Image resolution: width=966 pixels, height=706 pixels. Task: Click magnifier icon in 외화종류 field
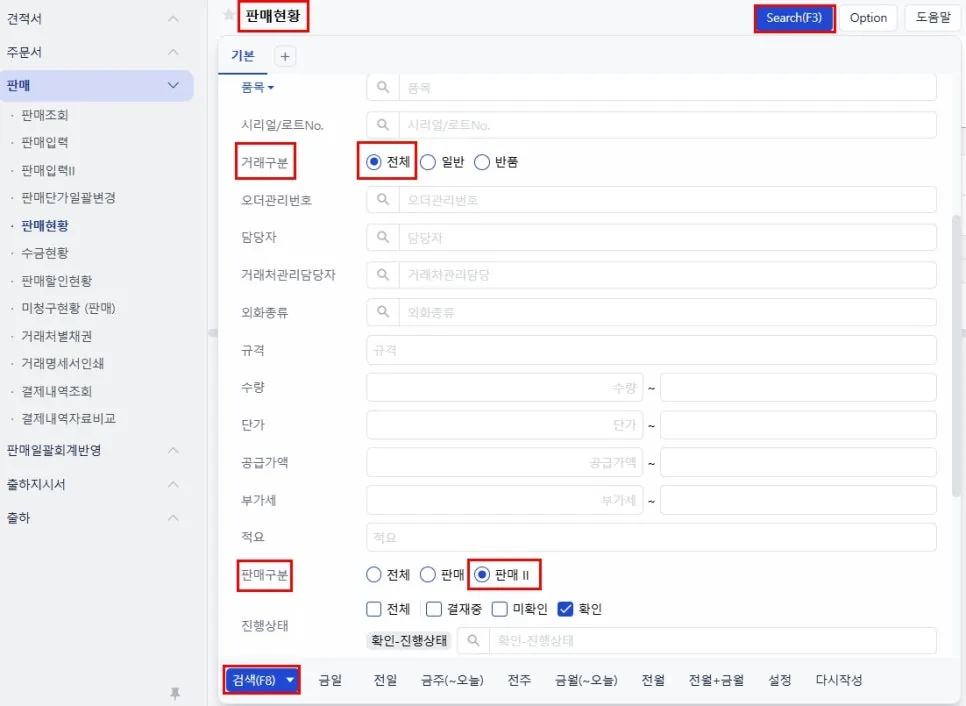pos(383,312)
